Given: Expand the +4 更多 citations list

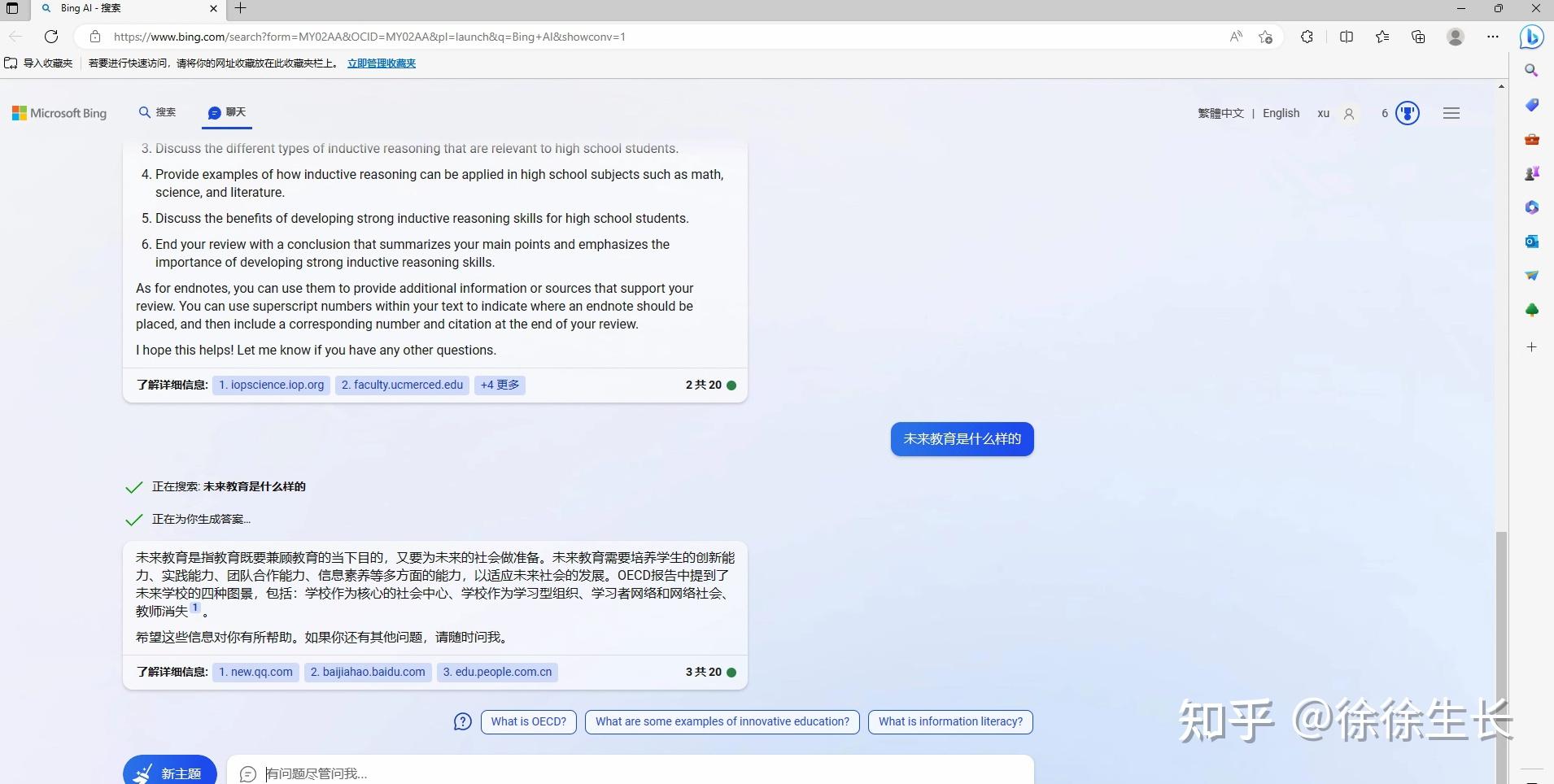Looking at the screenshot, I should [499, 385].
